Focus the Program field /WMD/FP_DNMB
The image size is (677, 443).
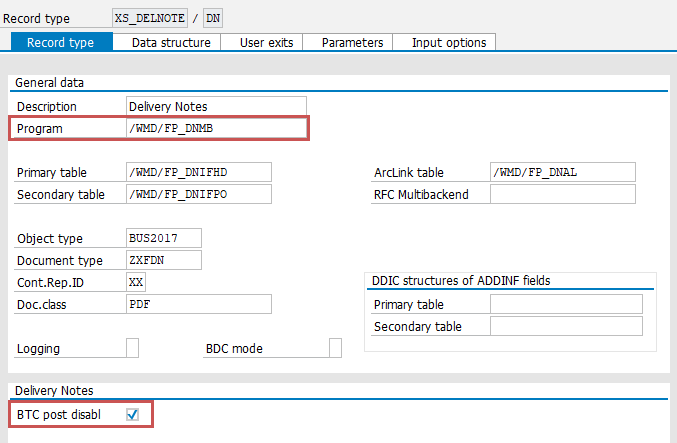(216, 128)
